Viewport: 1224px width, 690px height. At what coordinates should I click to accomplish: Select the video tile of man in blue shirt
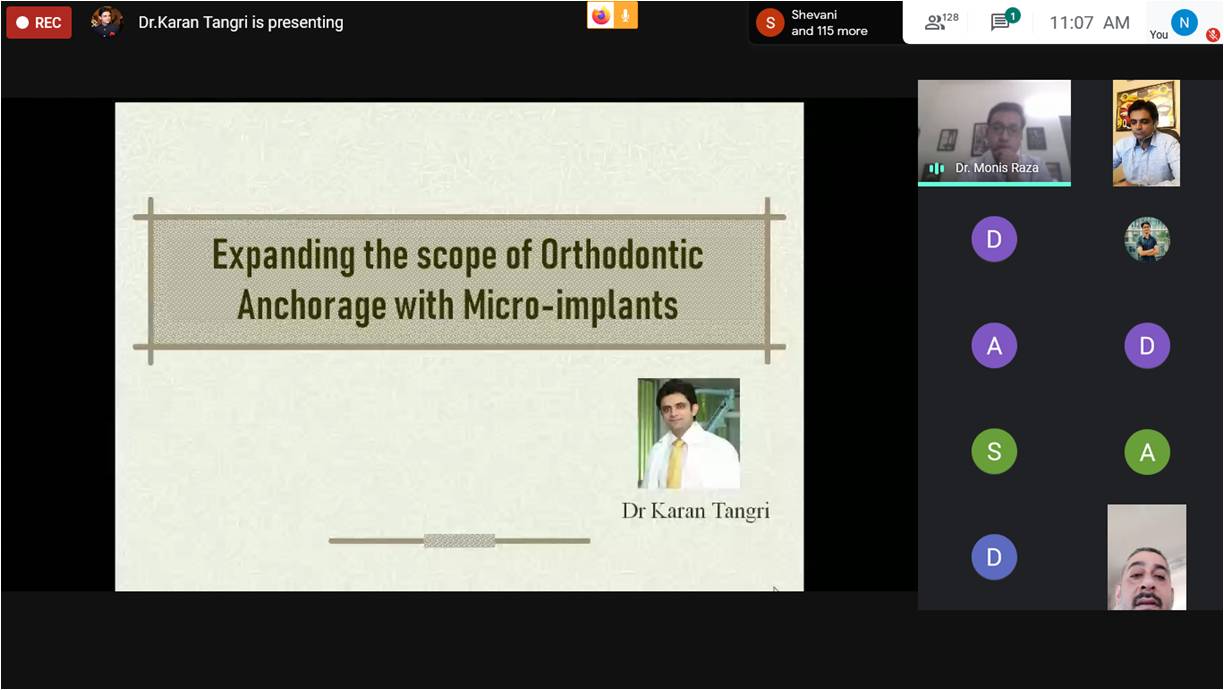[x=1146, y=133]
